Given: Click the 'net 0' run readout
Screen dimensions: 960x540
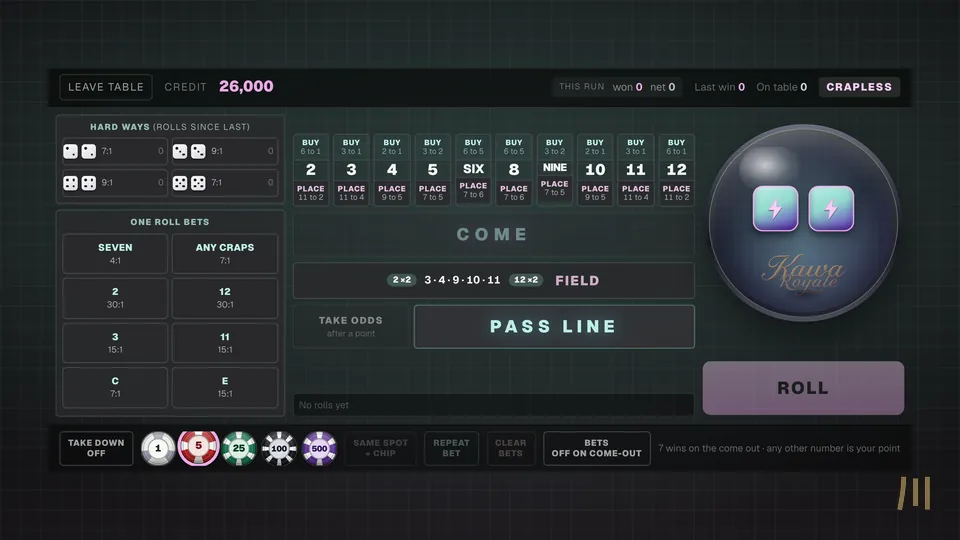Looking at the screenshot, I should point(662,87).
